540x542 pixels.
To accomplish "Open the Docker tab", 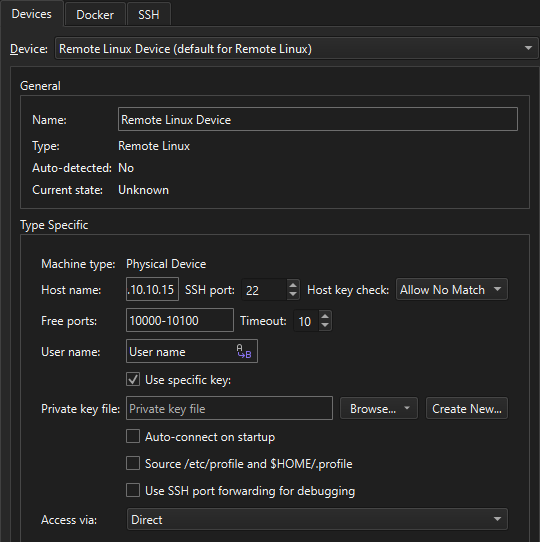I will [95, 15].
